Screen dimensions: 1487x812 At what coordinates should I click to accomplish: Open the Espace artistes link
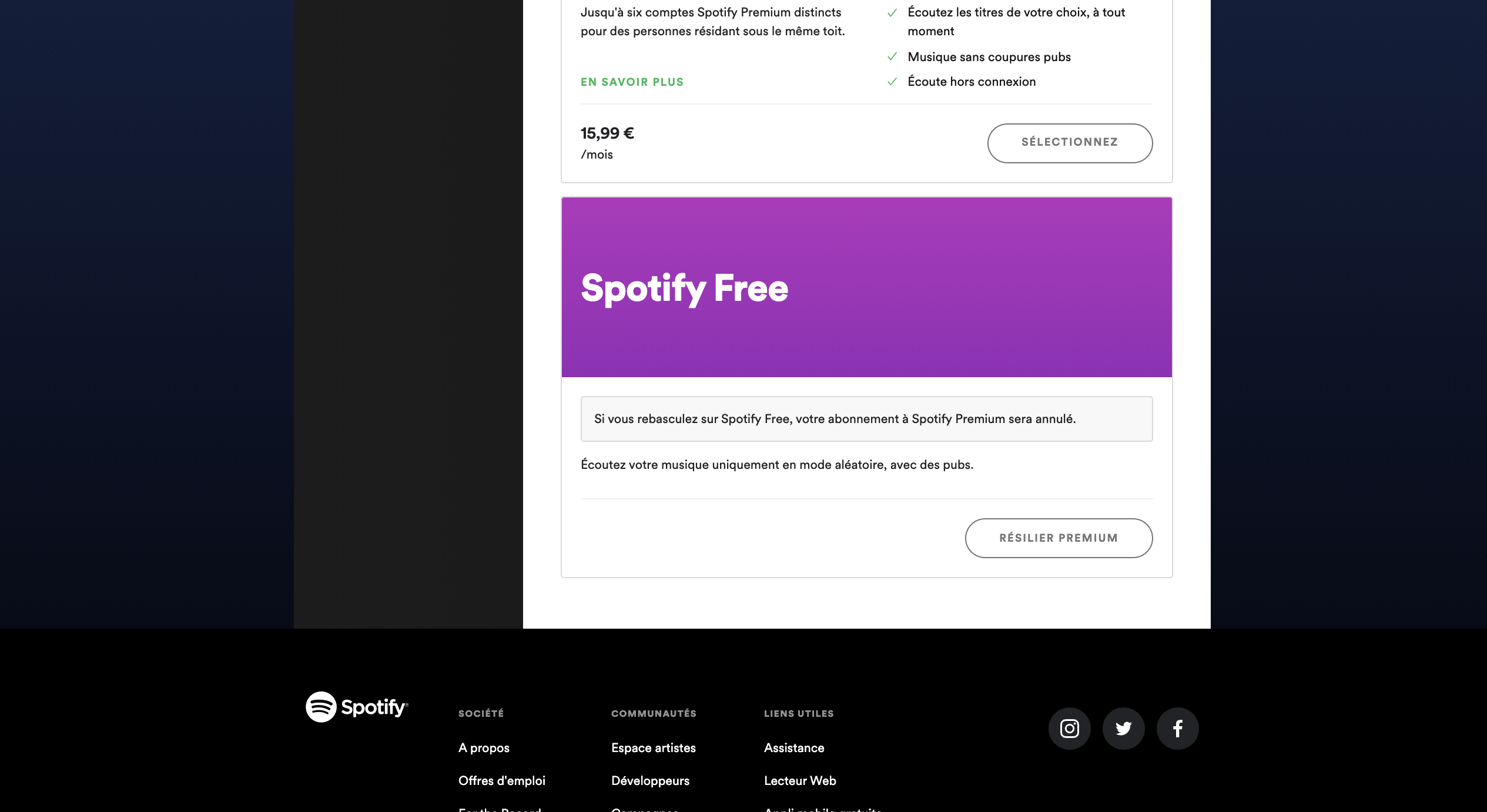pos(653,748)
